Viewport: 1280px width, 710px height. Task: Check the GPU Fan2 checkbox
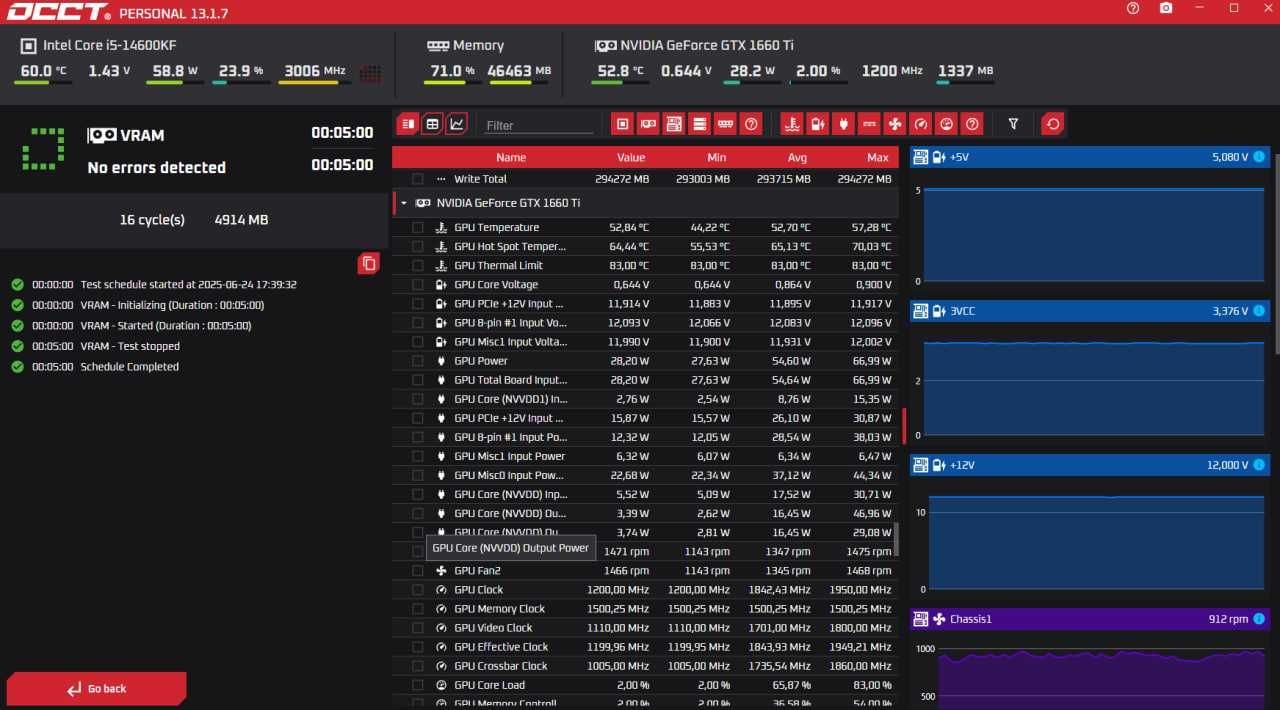tap(417, 571)
